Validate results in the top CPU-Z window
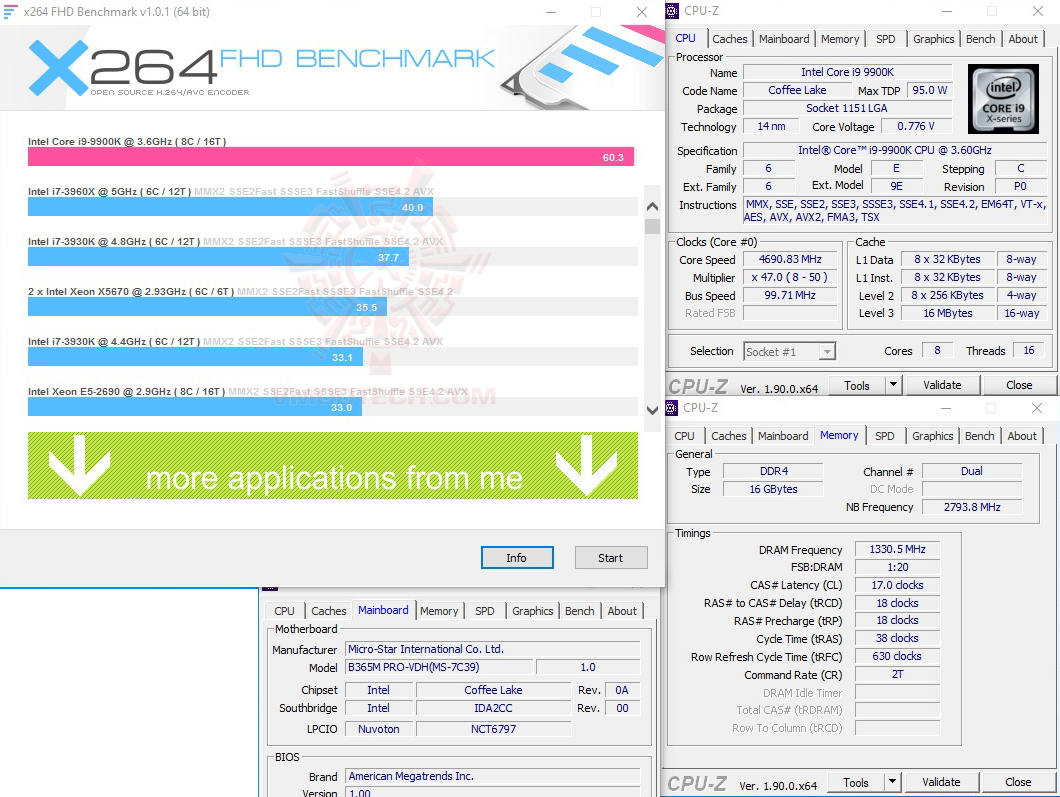The height and width of the screenshot is (797, 1060). coord(941,384)
